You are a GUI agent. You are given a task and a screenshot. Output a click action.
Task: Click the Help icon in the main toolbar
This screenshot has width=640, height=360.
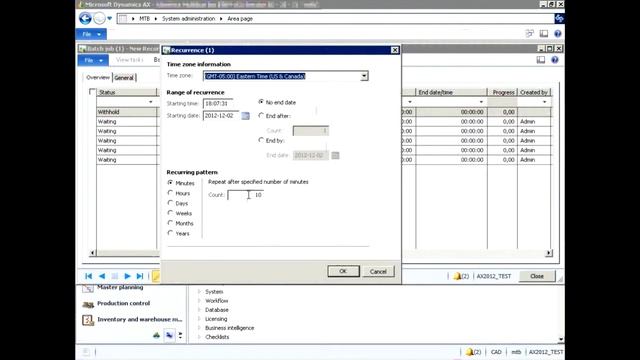point(558,34)
